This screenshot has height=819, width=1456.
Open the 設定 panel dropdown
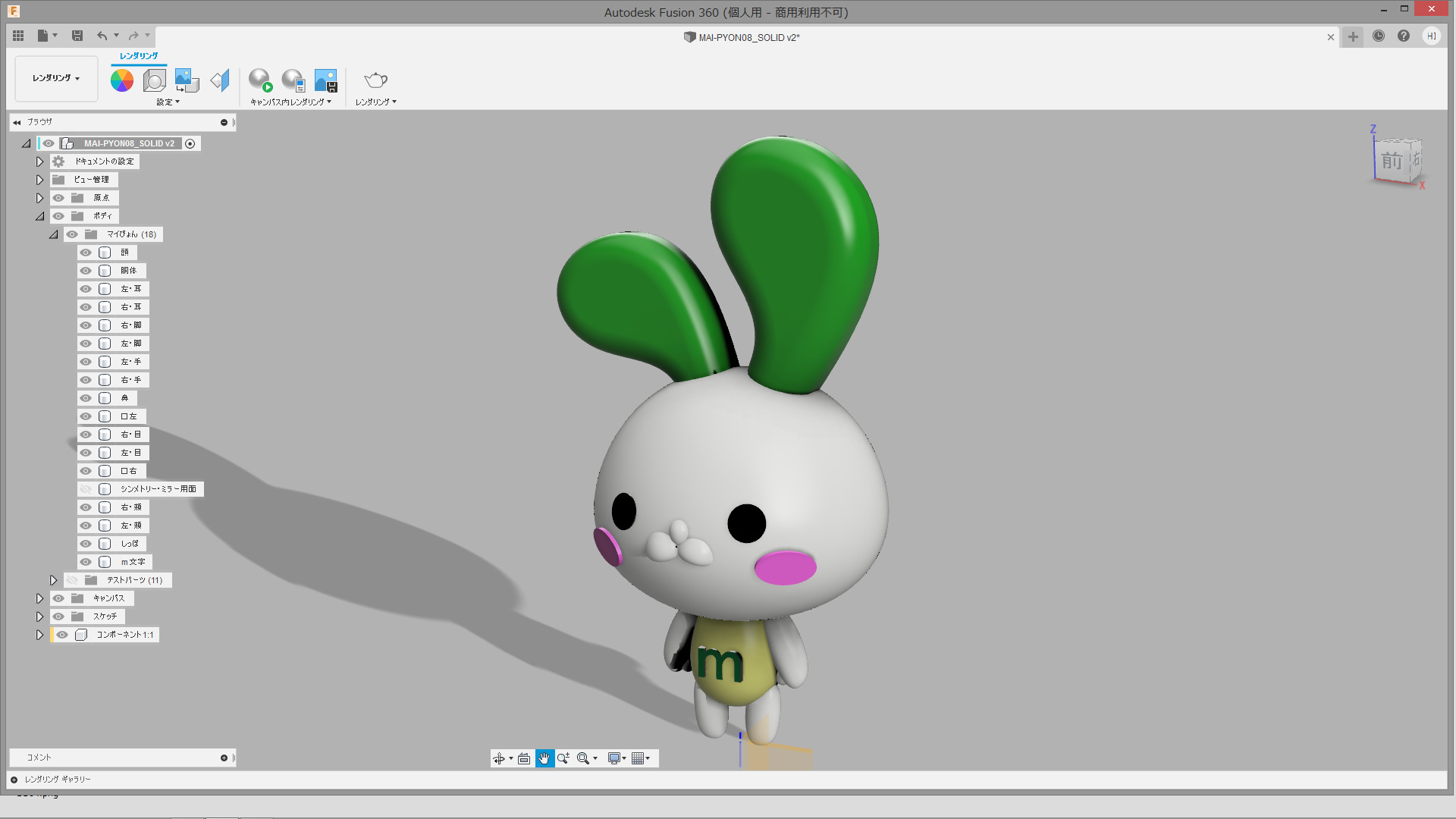(168, 102)
